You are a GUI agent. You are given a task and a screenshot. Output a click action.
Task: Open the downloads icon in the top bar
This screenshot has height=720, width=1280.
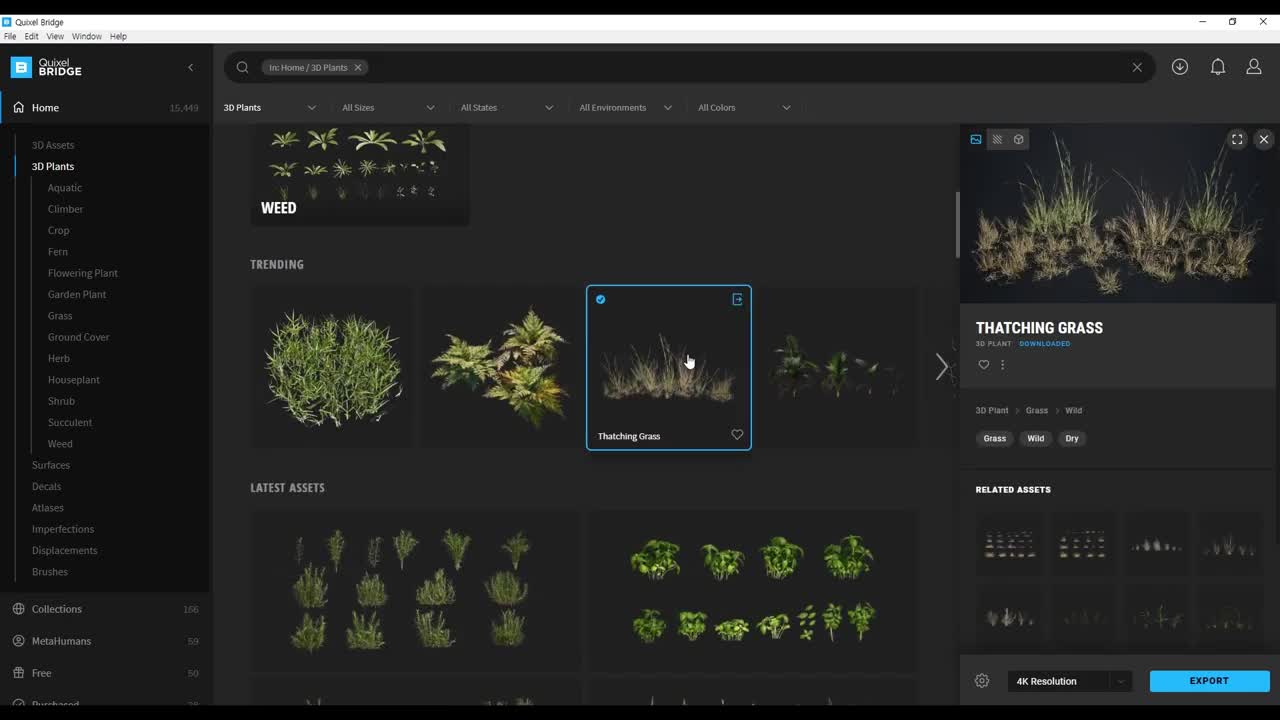(x=1180, y=66)
